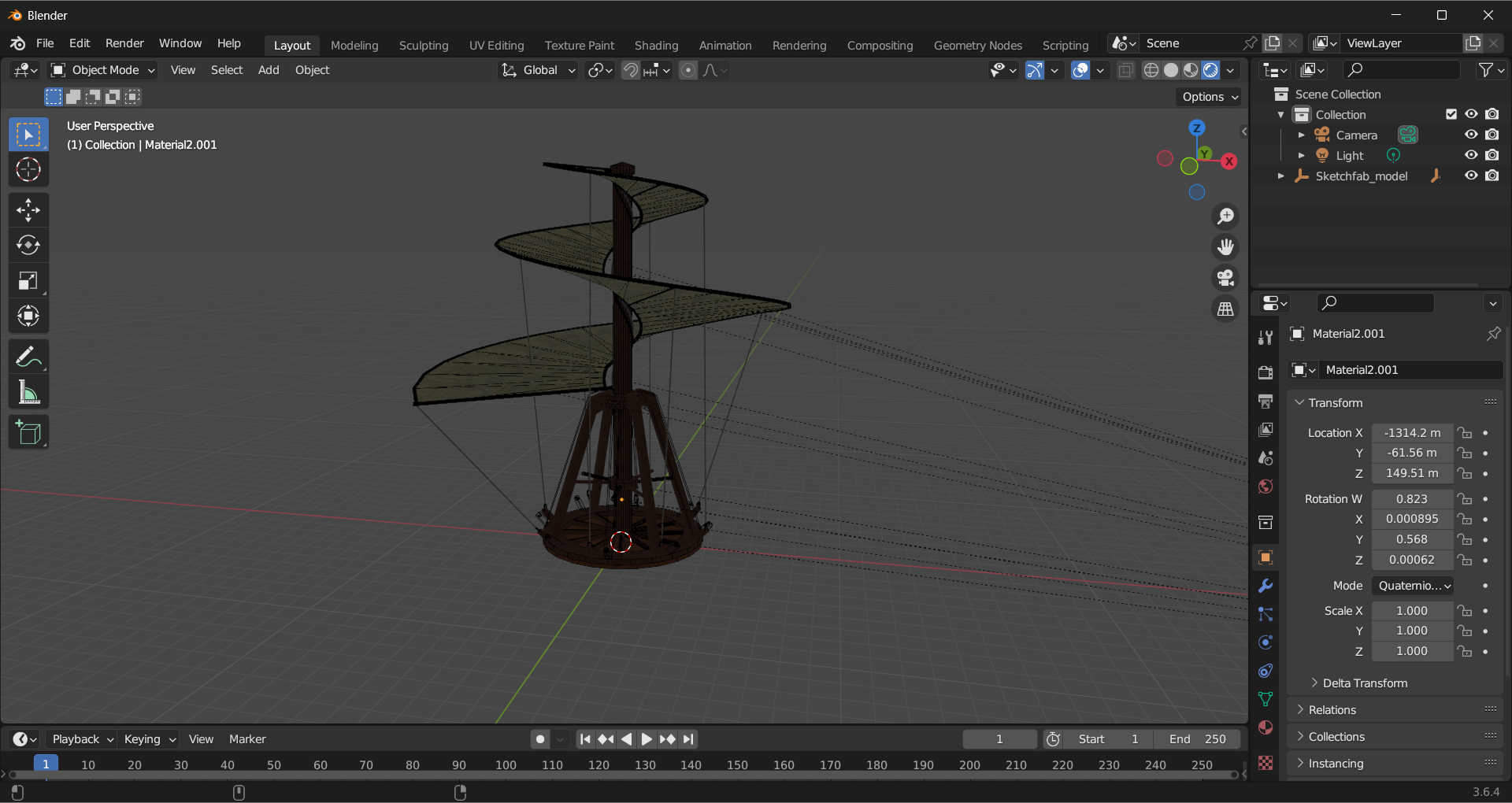Image resolution: width=1512 pixels, height=803 pixels.
Task: Click the viewport pan hand icon
Action: point(1225,247)
